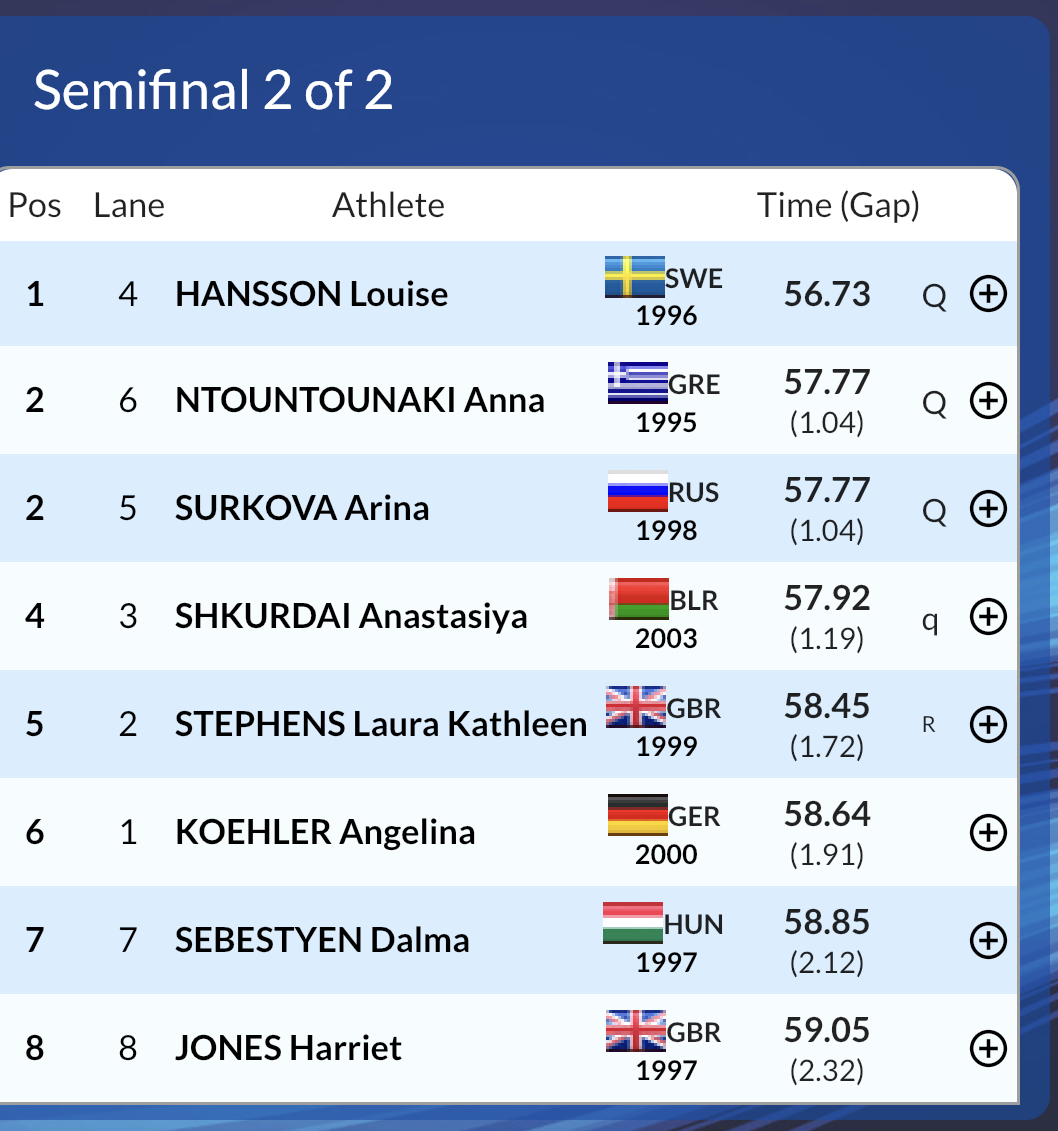The width and height of the screenshot is (1058, 1131).
Task: Click the Germany flag icon
Action: [x=638, y=815]
